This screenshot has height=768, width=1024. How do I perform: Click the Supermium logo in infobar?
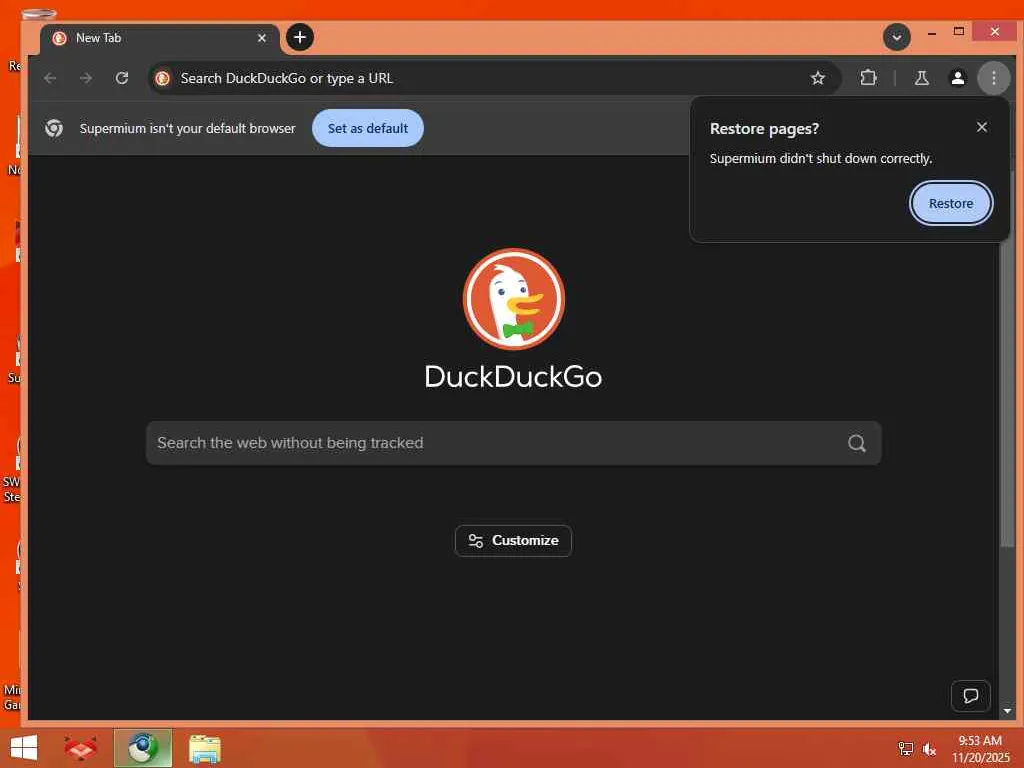[x=54, y=128]
